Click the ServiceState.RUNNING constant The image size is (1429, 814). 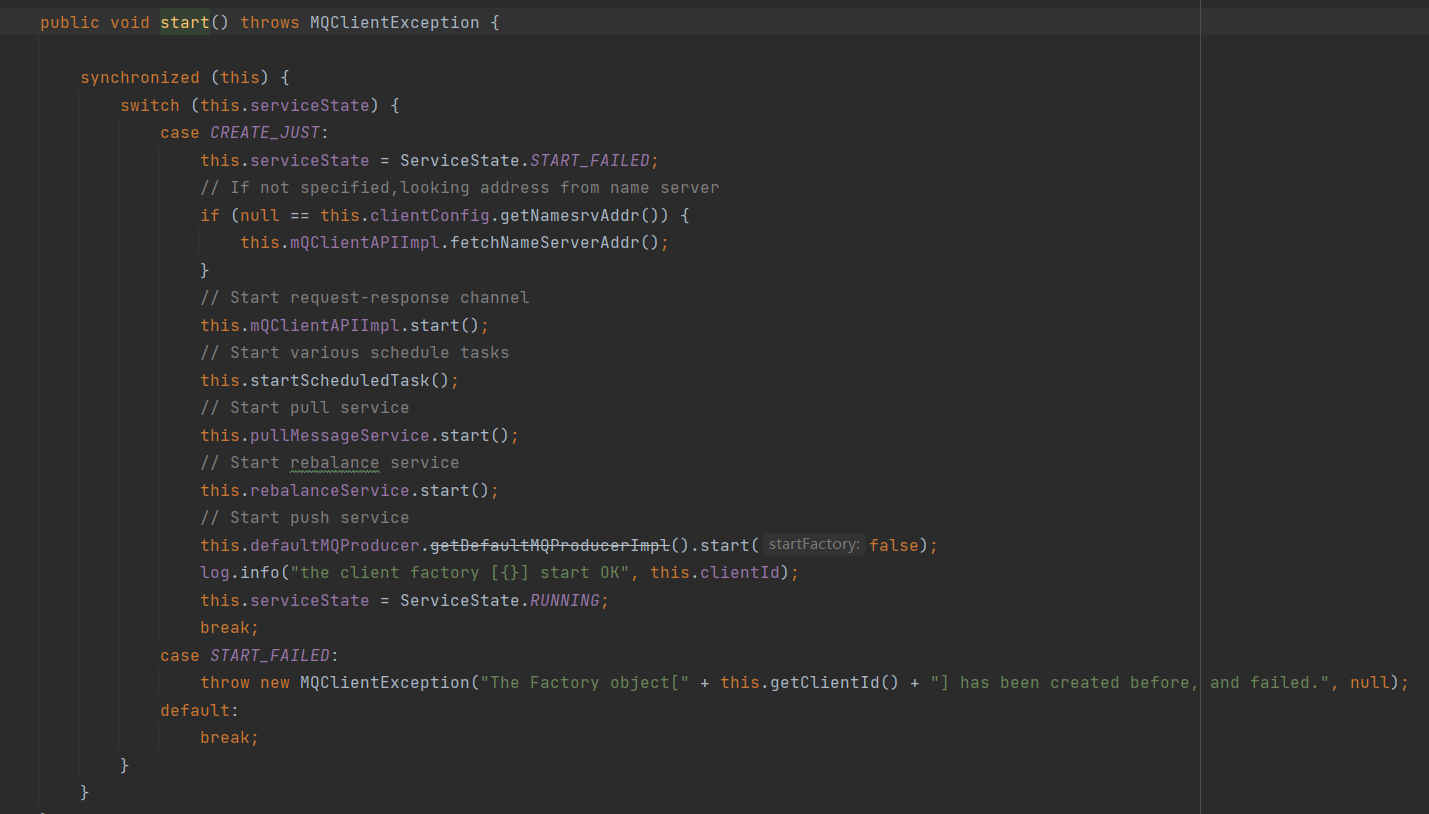coord(564,600)
